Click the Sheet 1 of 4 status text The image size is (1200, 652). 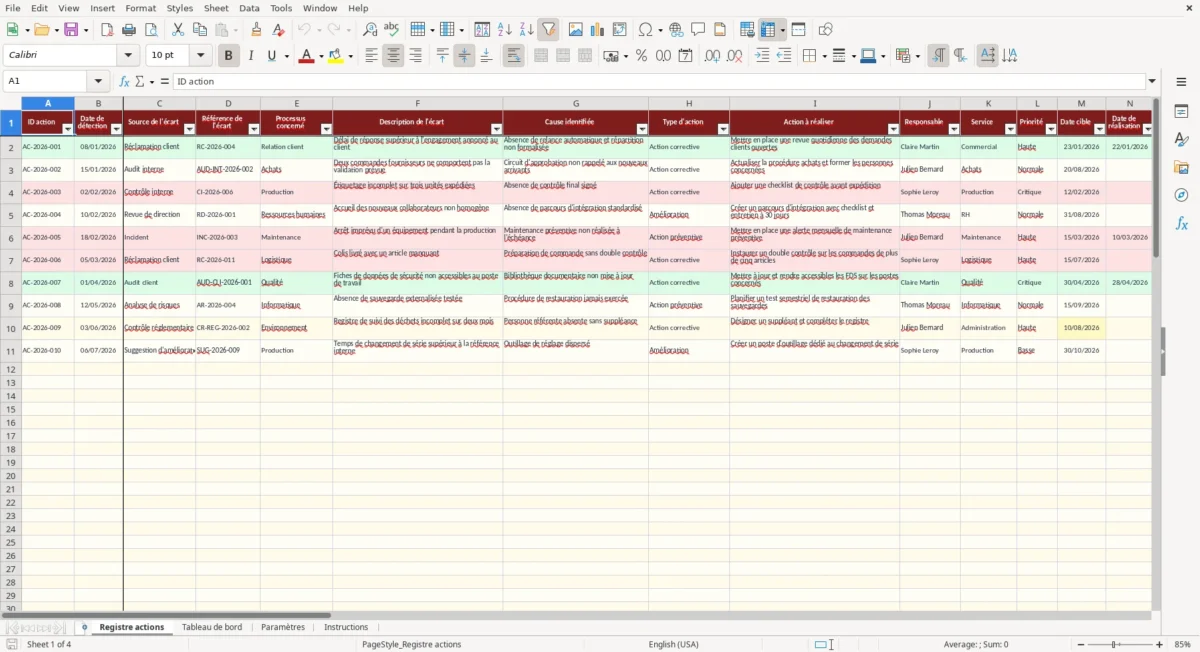[49, 644]
